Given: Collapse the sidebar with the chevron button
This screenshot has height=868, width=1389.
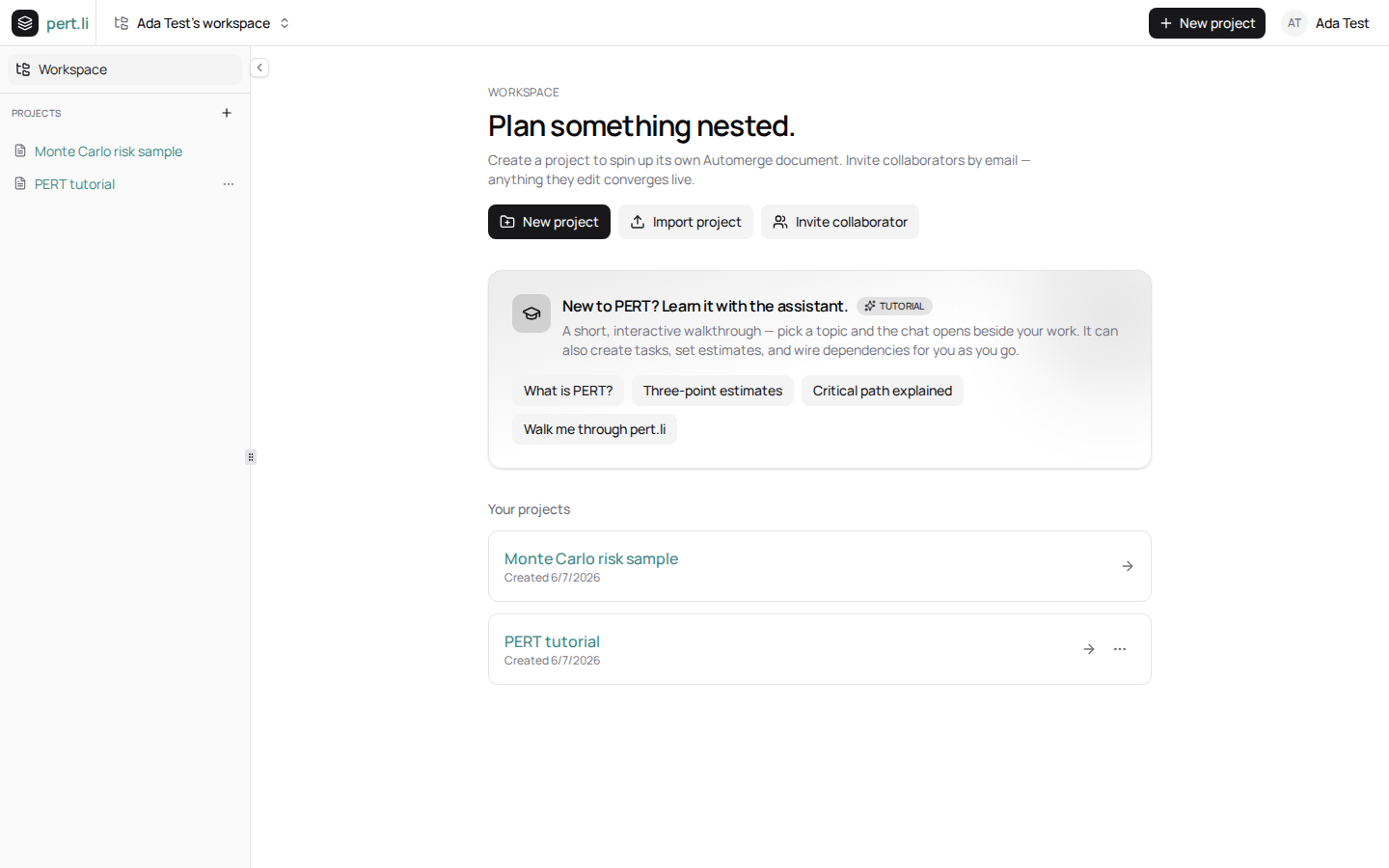Looking at the screenshot, I should [x=259, y=68].
